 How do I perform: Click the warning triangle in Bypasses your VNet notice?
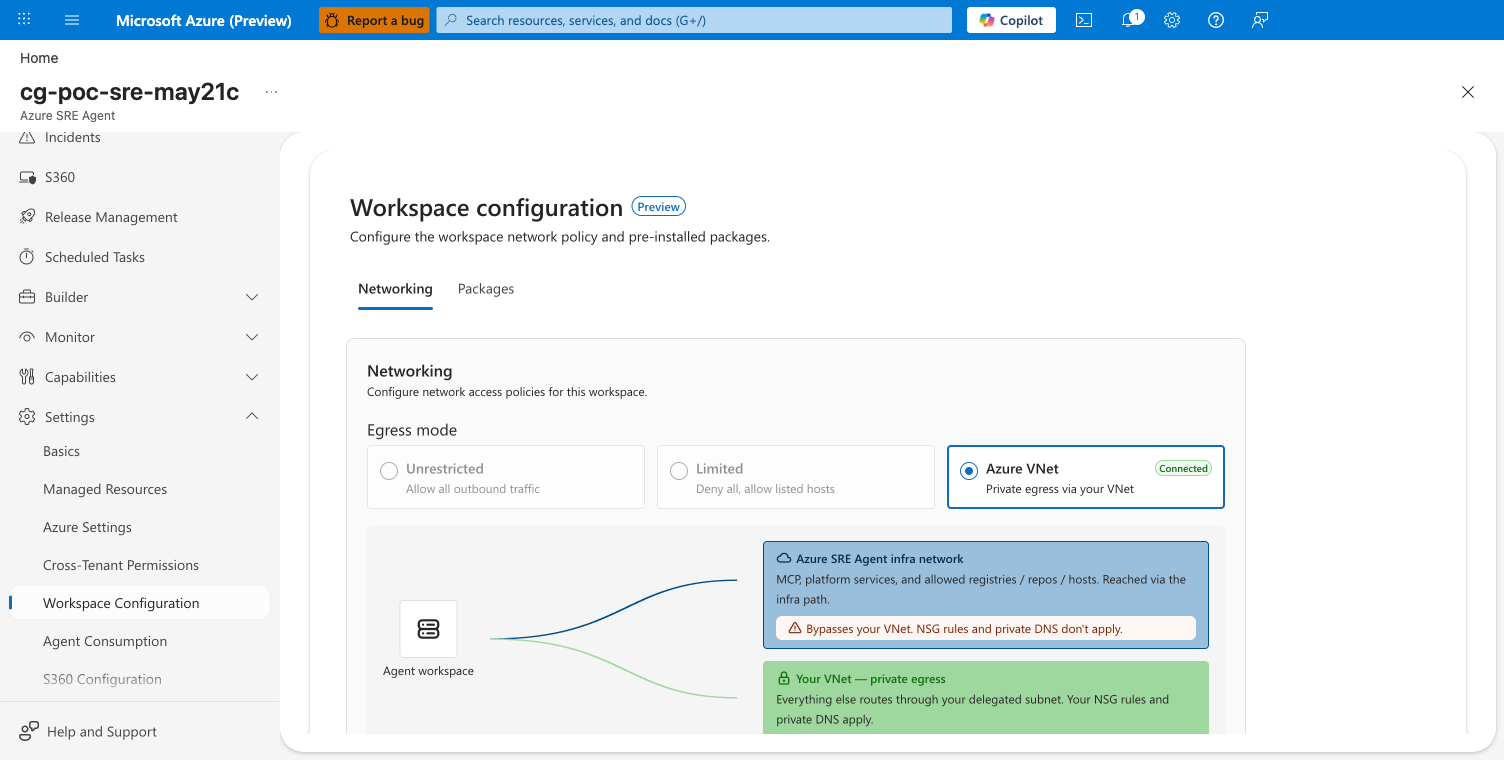pyautogui.click(x=795, y=629)
